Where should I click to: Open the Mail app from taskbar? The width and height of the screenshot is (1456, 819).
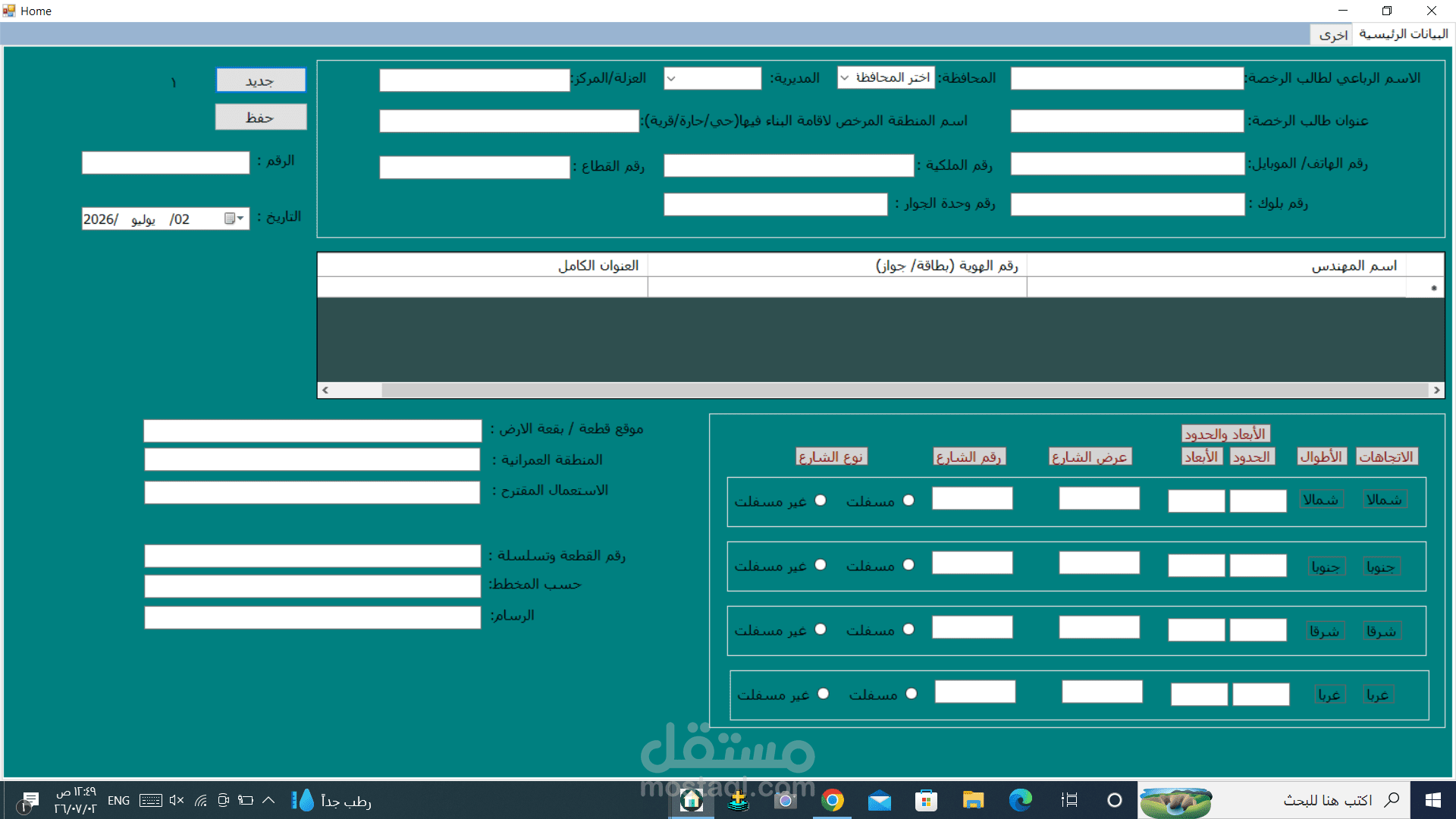click(x=880, y=800)
